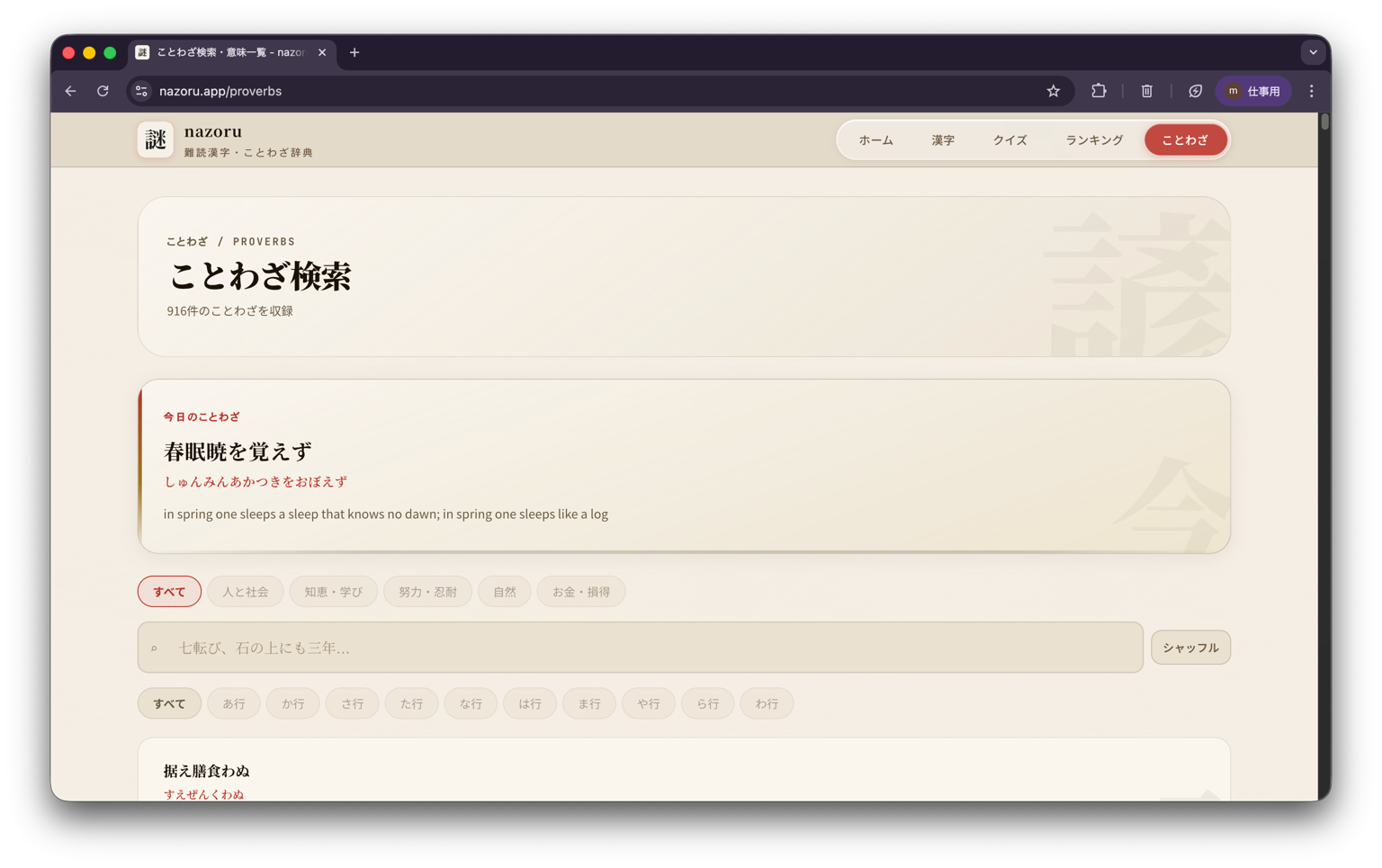Click the magnifier icon in search box
Image resolution: width=1382 pixels, height=868 pixels.
155,649
